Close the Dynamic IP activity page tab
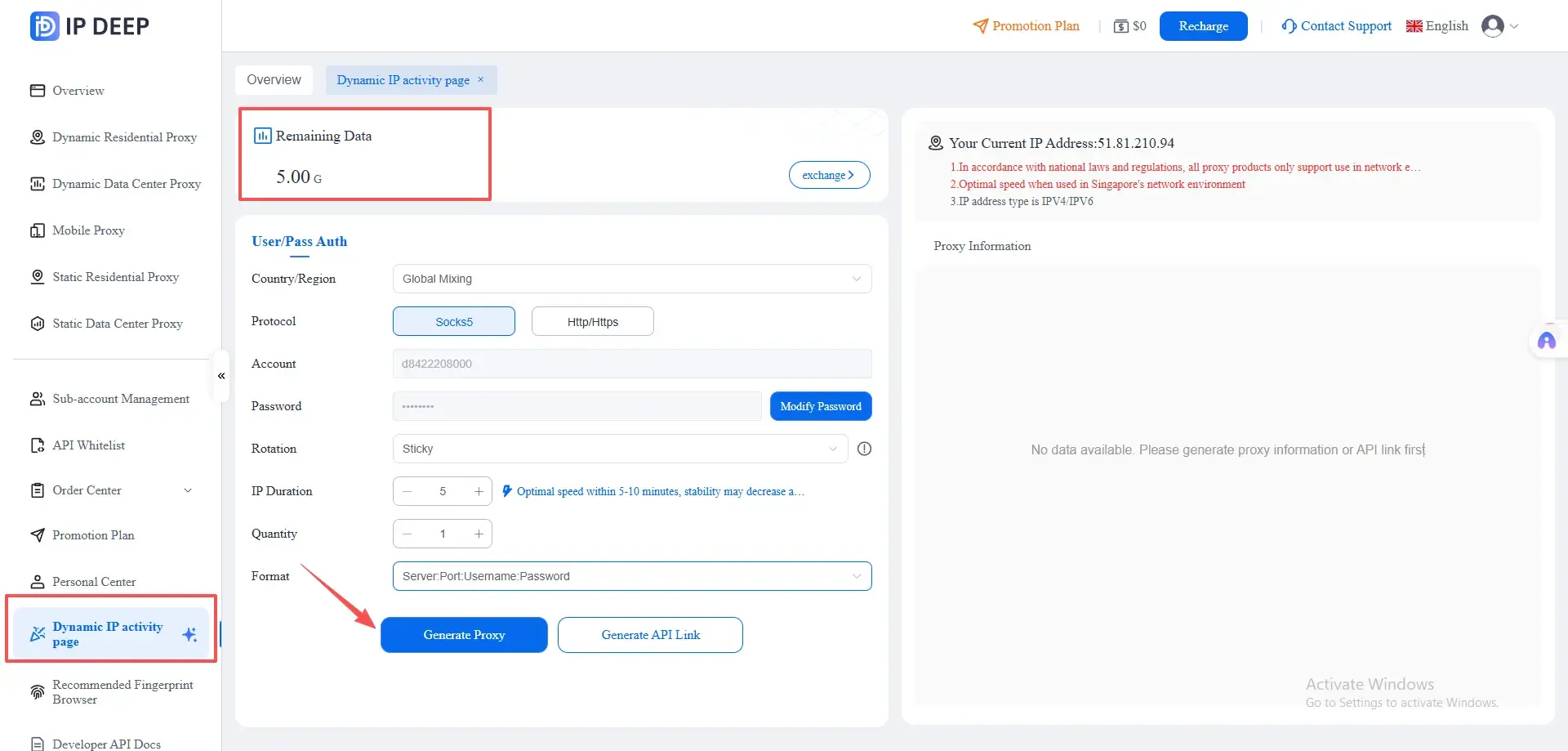This screenshot has width=1568, height=751. tap(481, 79)
